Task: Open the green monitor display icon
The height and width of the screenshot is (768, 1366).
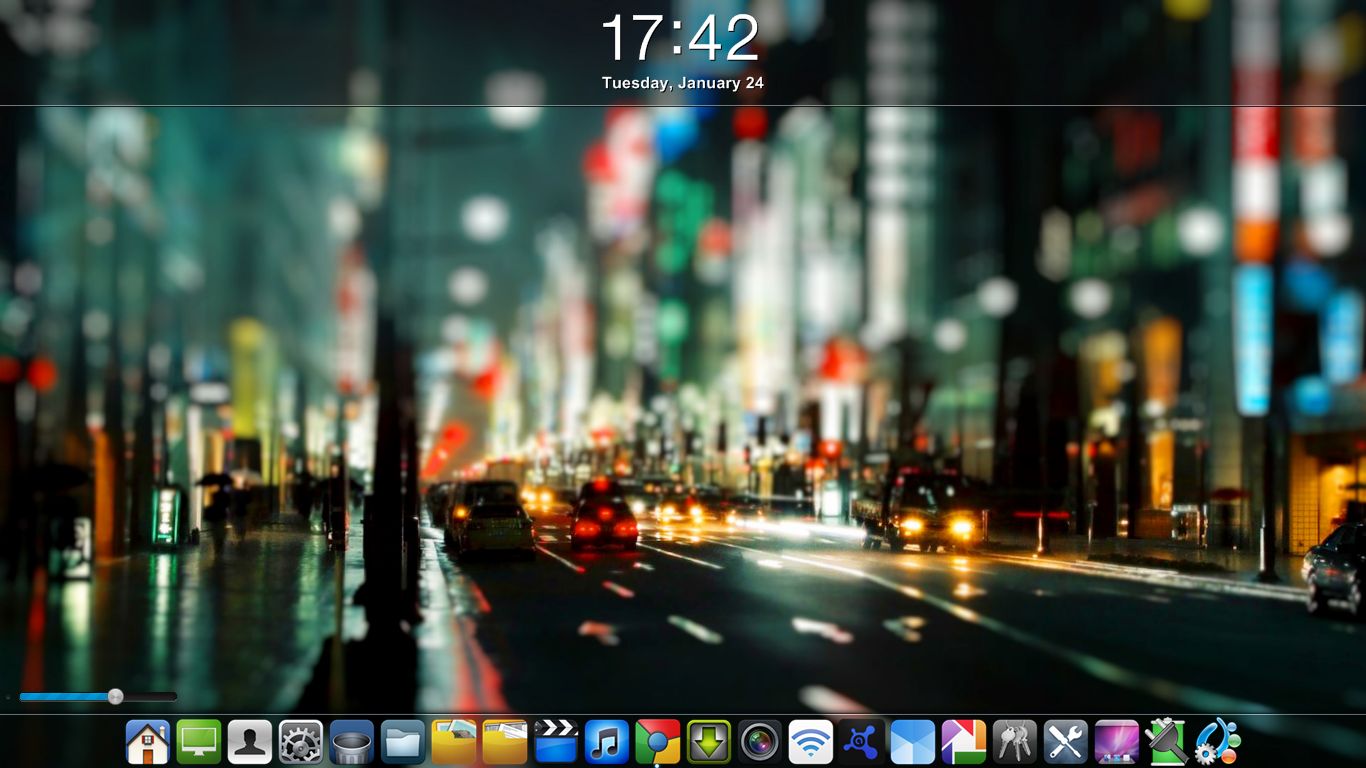Action: [199, 742]
